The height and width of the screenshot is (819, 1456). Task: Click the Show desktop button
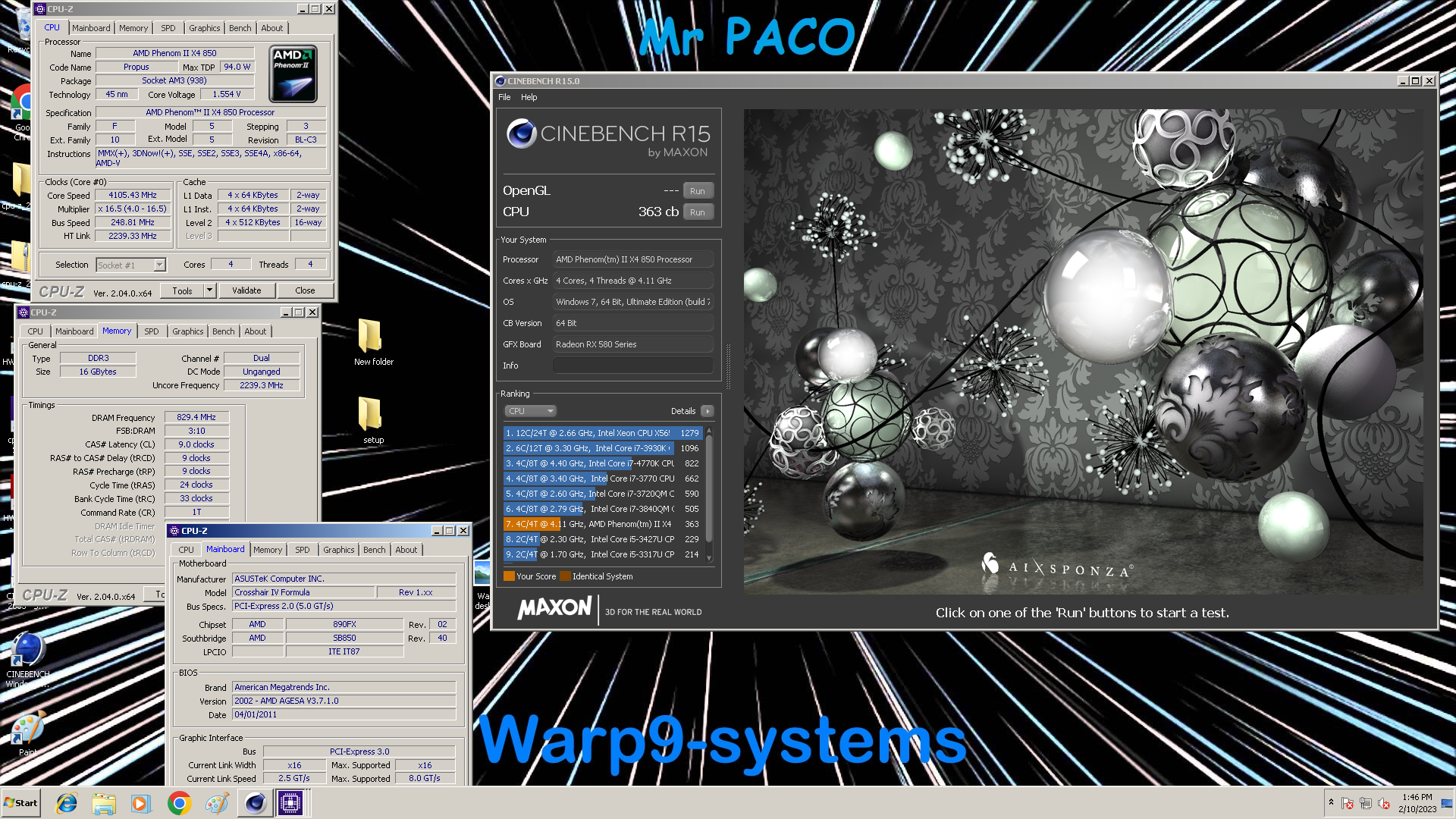click(1447, 803)
